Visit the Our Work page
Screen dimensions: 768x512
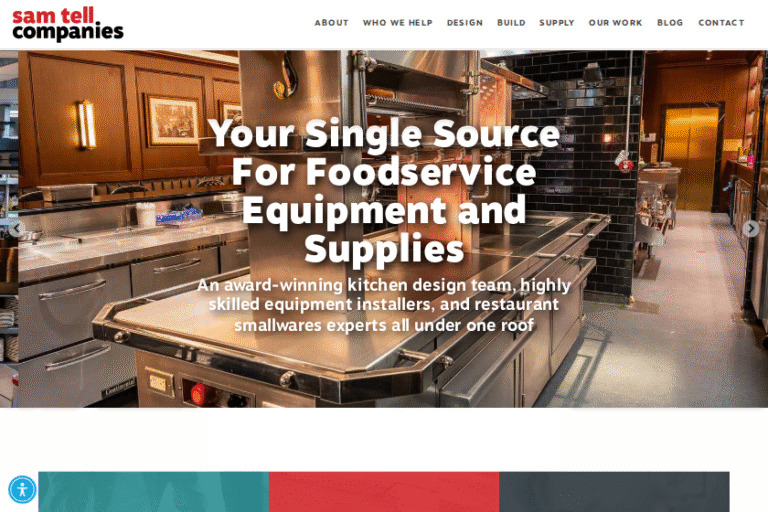click(x=616, y=23)
